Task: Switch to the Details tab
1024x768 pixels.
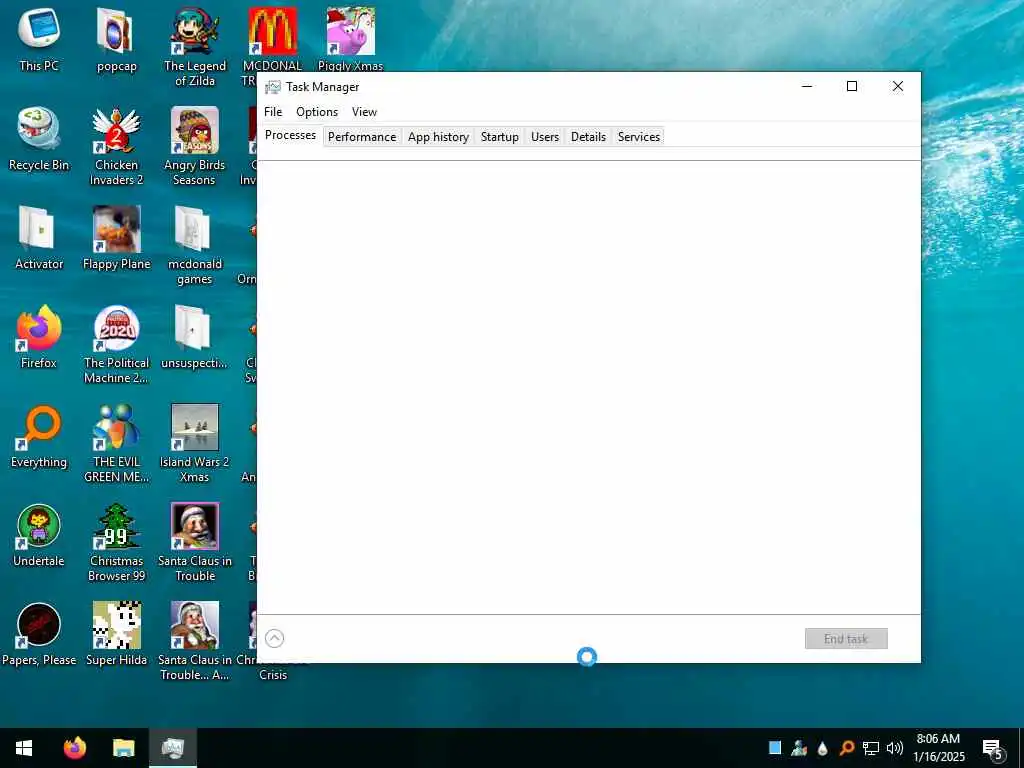Action: (588, 136)
